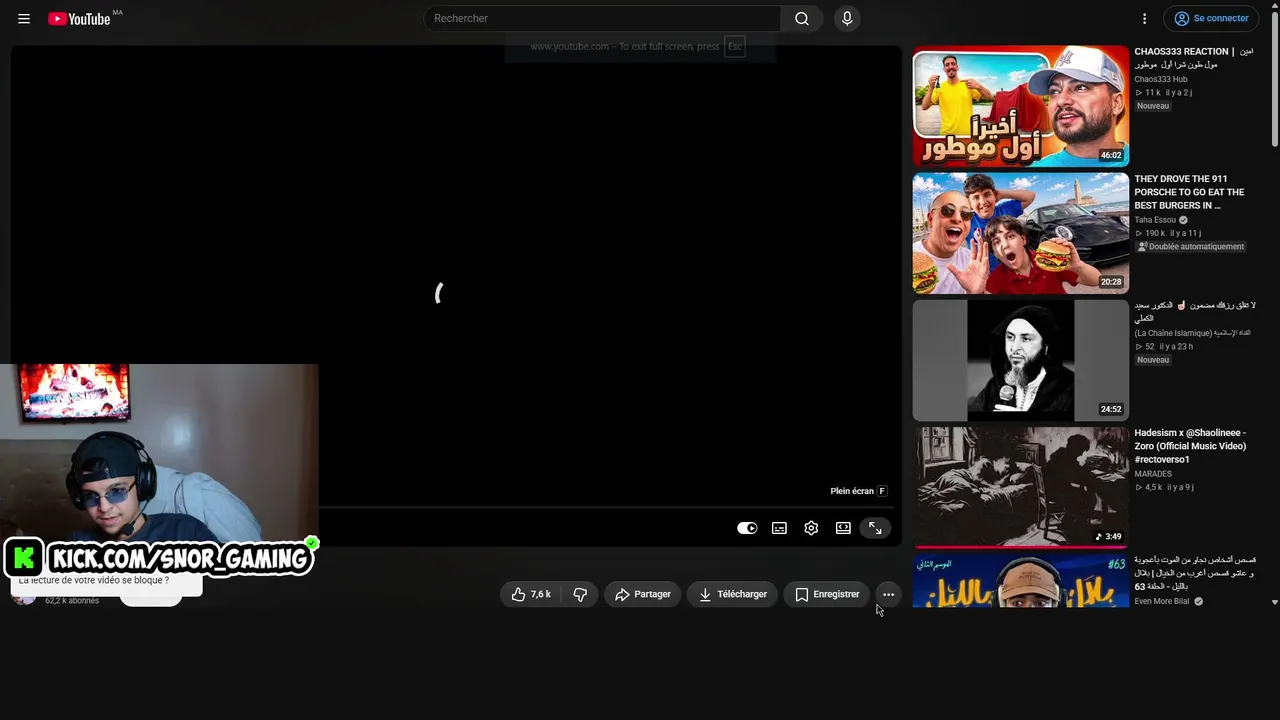Image resolution: width=1280 pixels, height=720 pixels.
Task: Click the Doublée automatiquement badge
Action: [1191, 247]
